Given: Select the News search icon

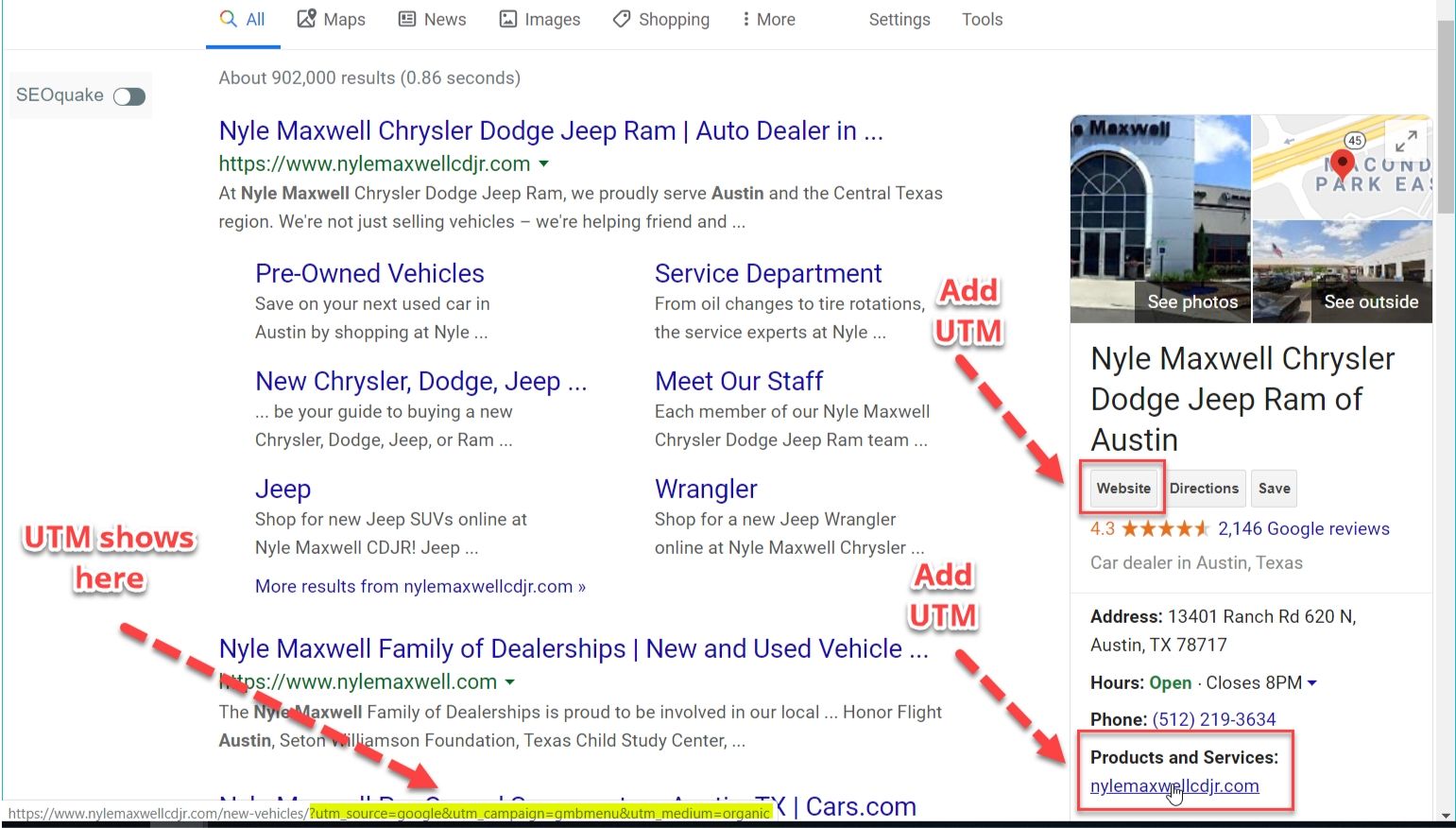Looking at the screenshot, I should point(407,18).
